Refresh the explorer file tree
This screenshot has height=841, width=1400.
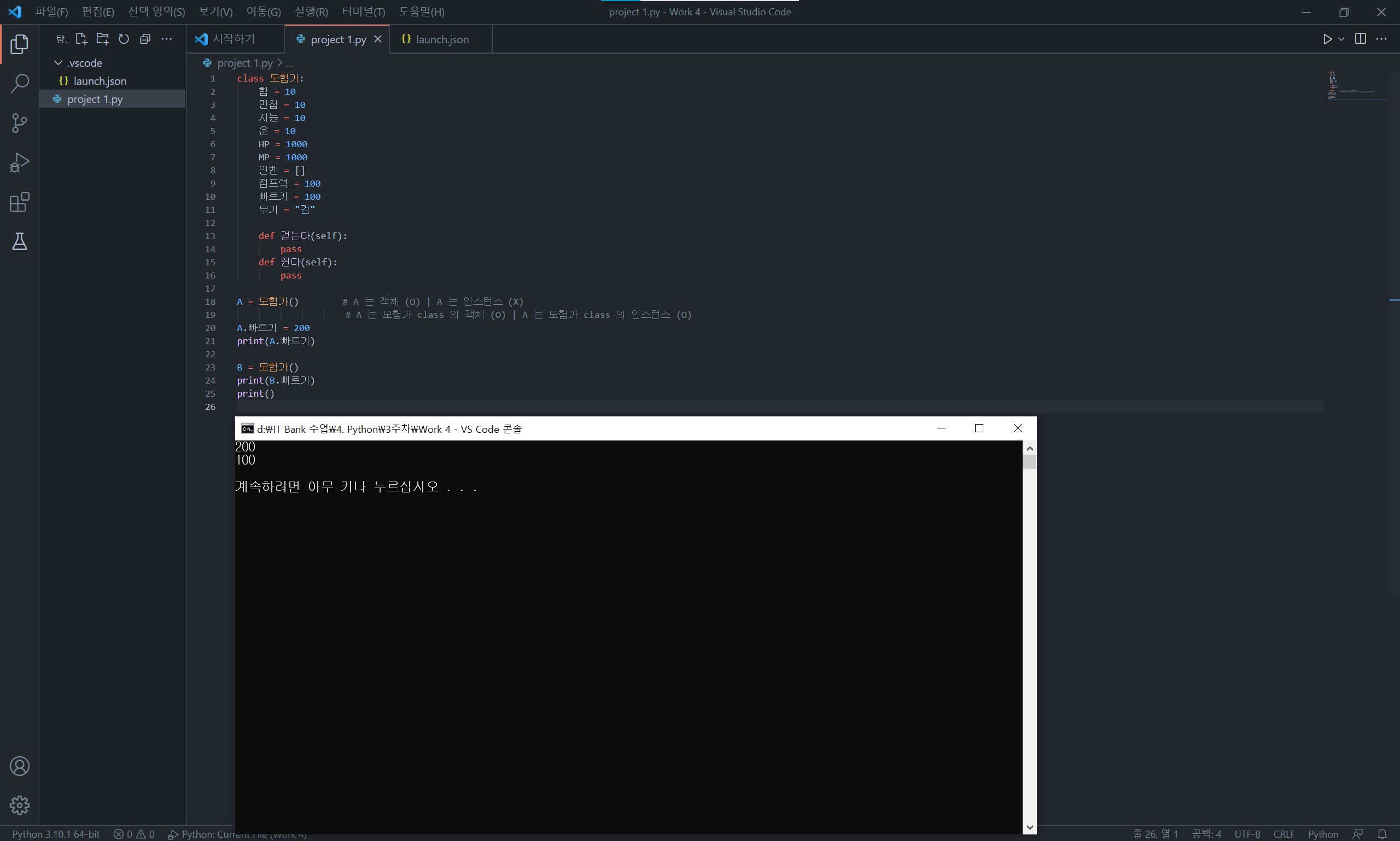pyautogui.click(x=124, y=39)
